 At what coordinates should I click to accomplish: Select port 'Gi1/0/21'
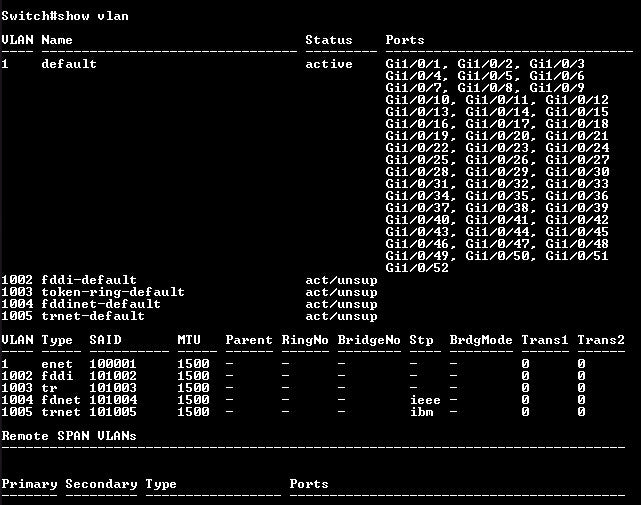tap(577, 136)
